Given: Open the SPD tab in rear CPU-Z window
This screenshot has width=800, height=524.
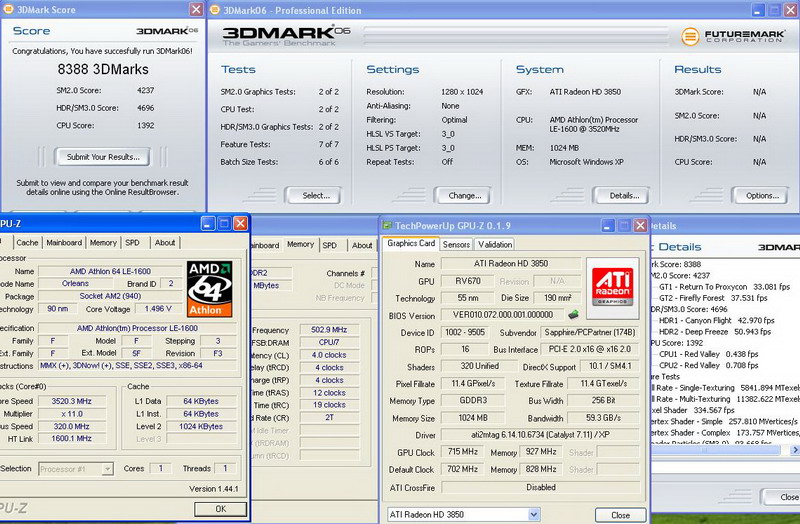Looking at the screenshot, I should tap(330, 245).
